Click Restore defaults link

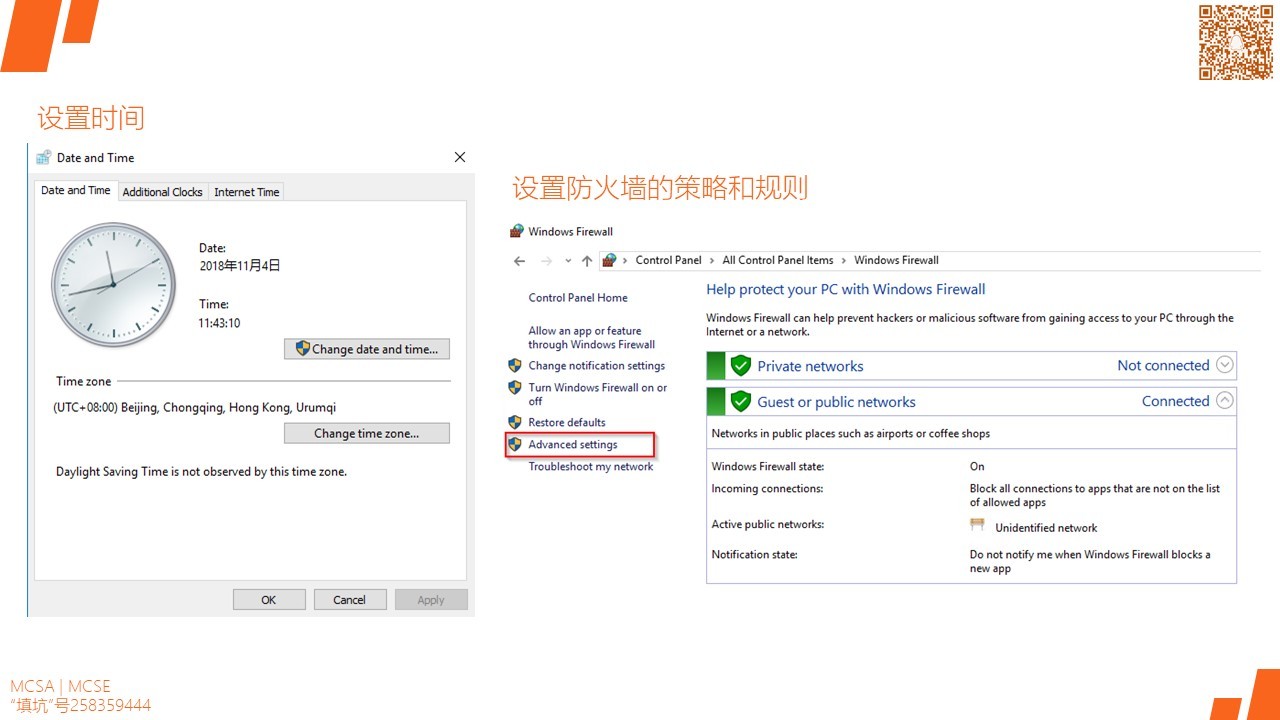point(567,422)
